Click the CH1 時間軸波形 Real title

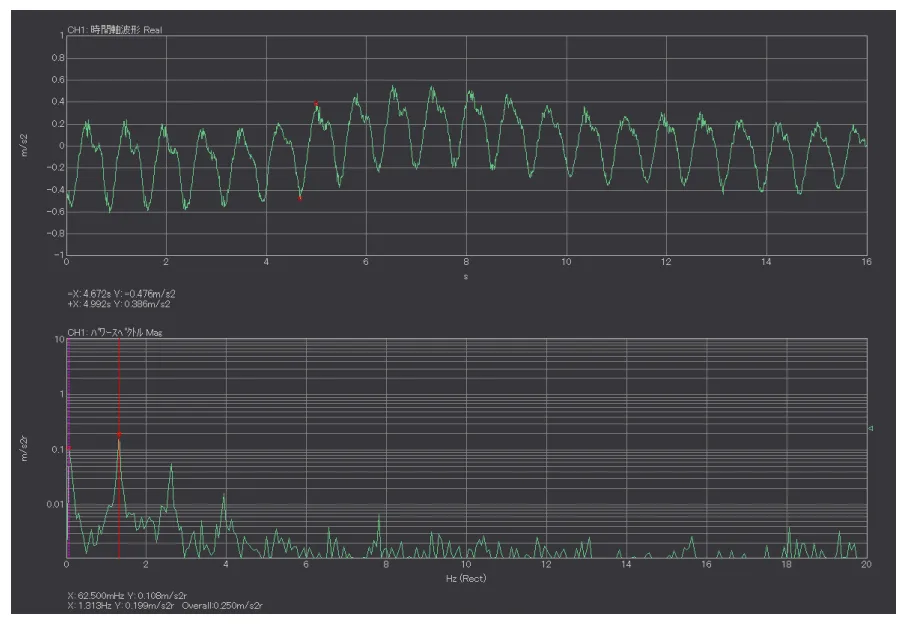pos(113,30)
